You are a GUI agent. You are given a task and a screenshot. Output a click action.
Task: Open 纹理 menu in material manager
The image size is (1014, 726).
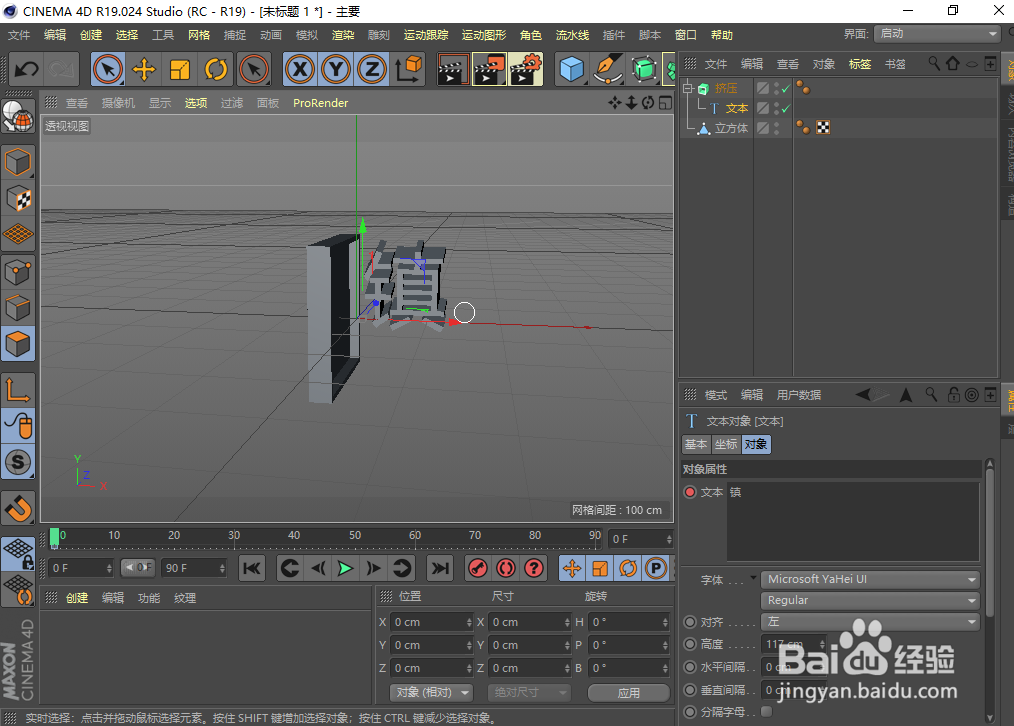184,598
